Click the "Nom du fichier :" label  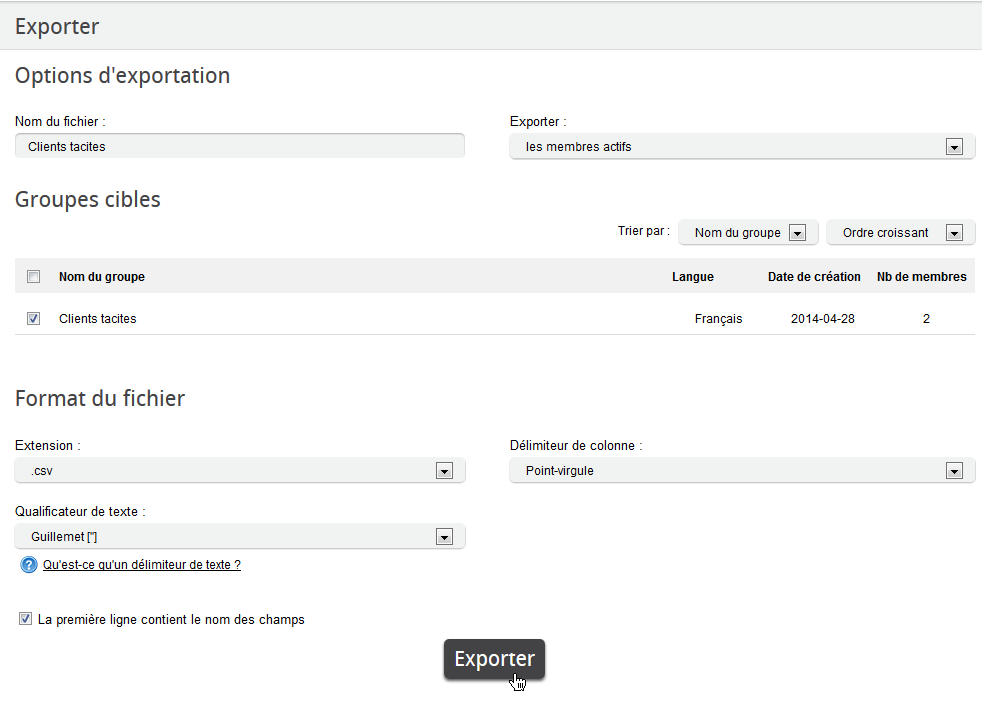click(60, 122)
